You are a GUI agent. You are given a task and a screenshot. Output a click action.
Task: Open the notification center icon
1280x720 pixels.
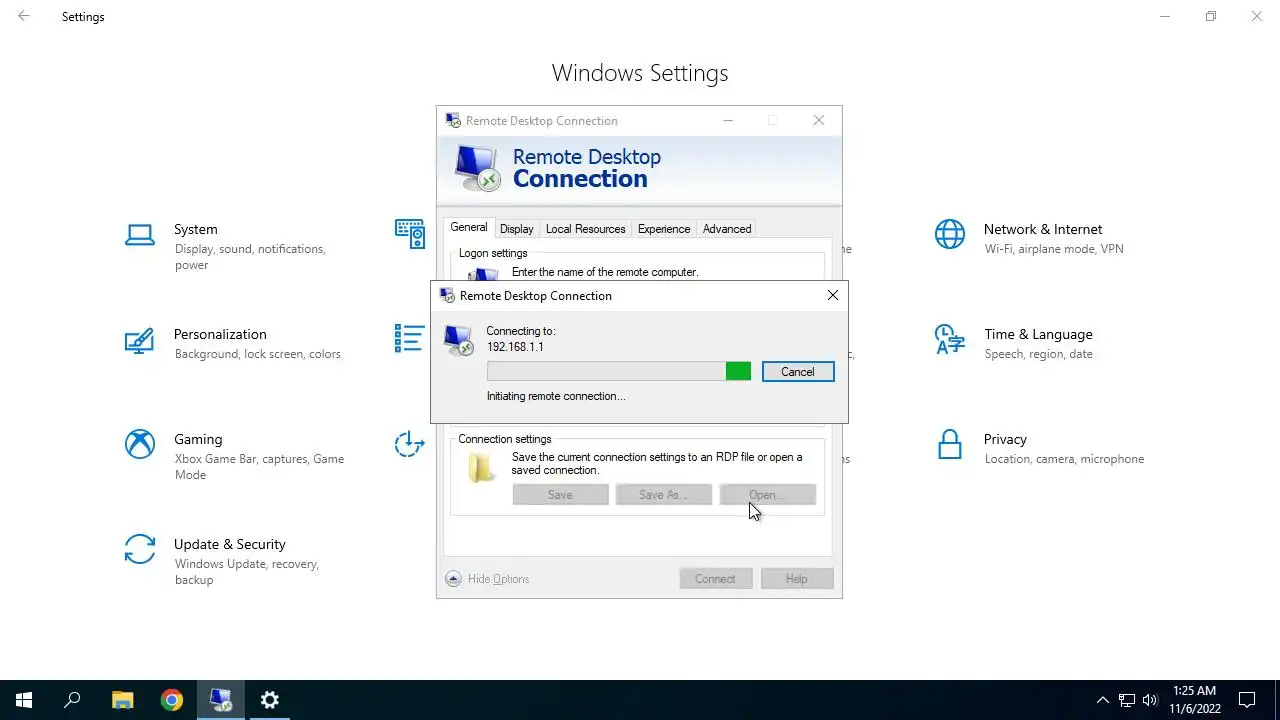coord(1247,700)
